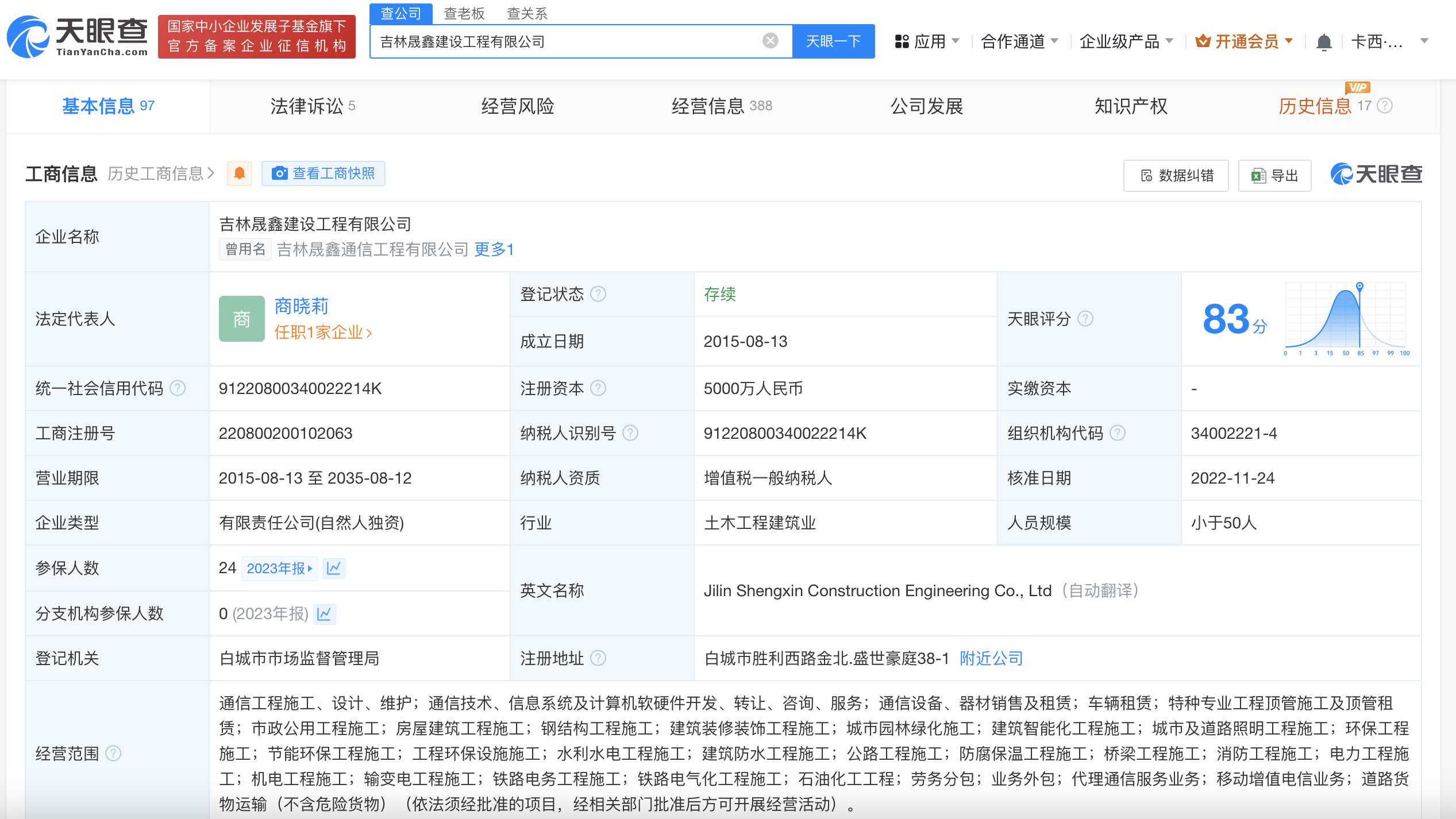Click help icon next to 注册资本
1456x819 pixels.
598,388
